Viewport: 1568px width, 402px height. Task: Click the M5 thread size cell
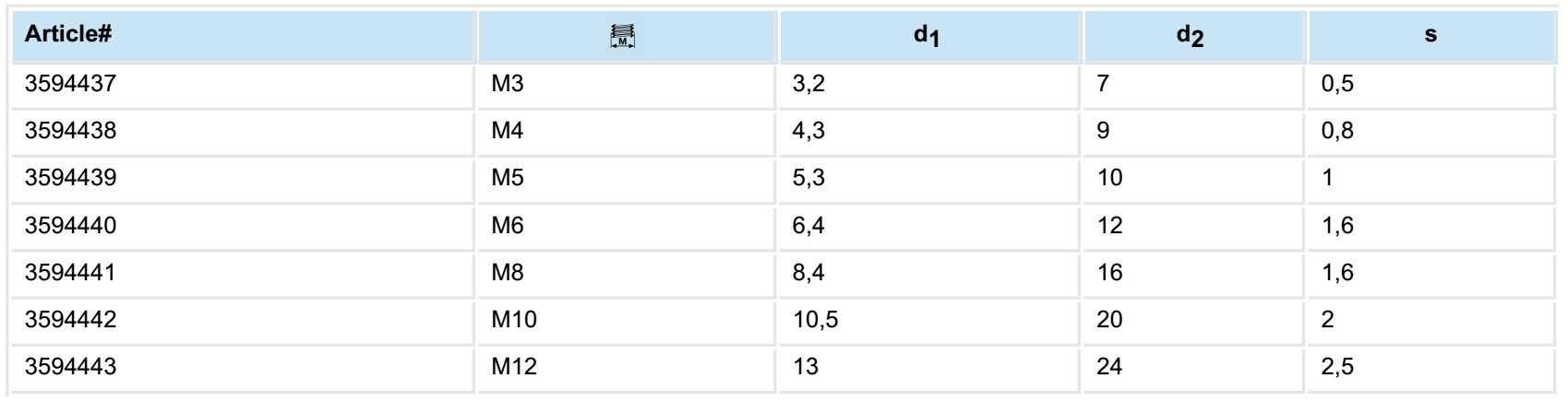[x=508, y=179]
